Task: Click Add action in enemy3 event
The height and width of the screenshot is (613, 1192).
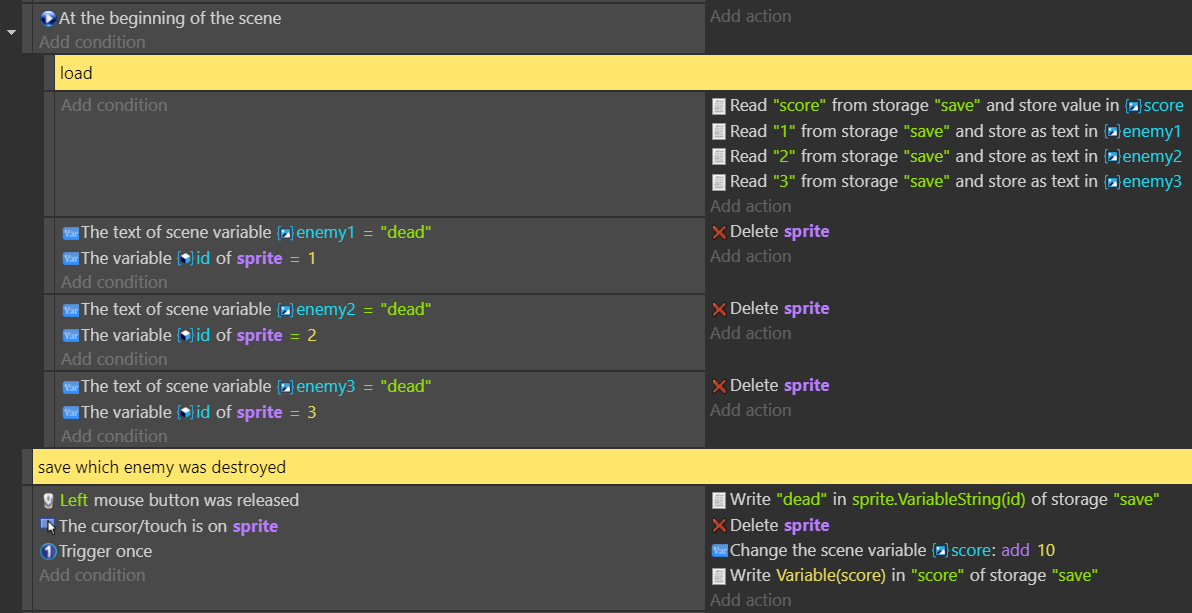Action: 750,410
